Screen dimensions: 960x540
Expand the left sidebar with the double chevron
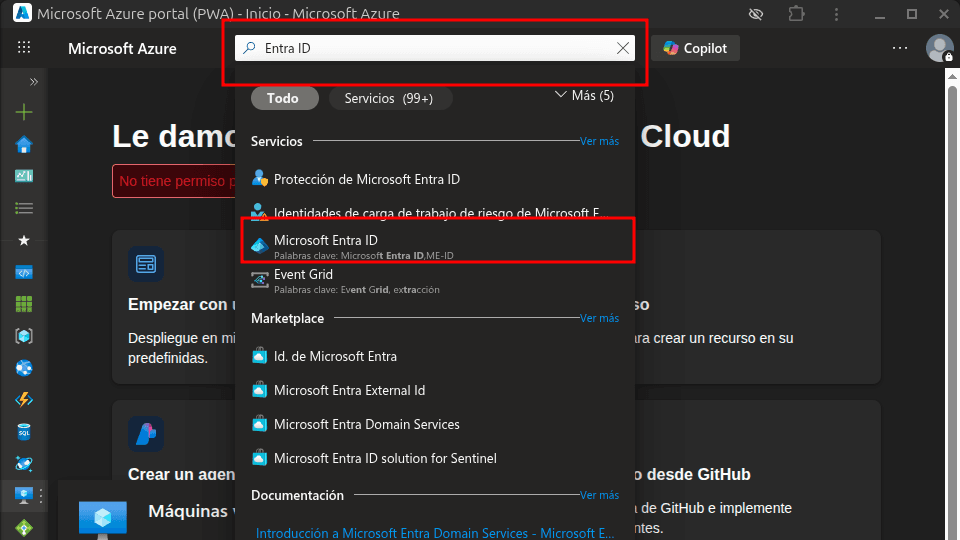[x=33, y=82]
